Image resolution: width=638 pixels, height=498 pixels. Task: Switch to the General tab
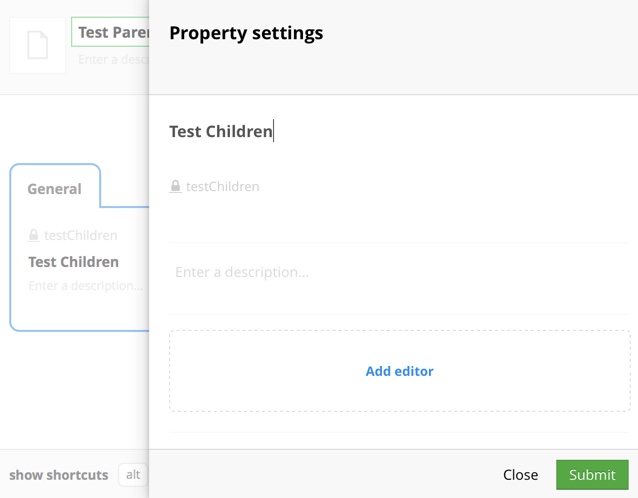pos(54,188)
